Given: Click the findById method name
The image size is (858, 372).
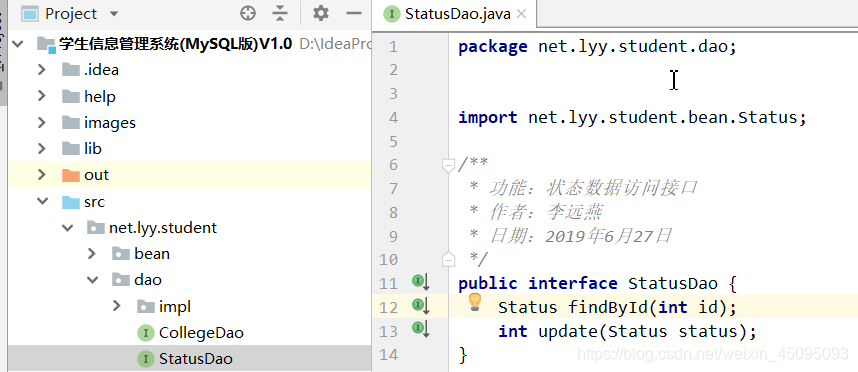Looking at the screenshot, I should point(608,307).
